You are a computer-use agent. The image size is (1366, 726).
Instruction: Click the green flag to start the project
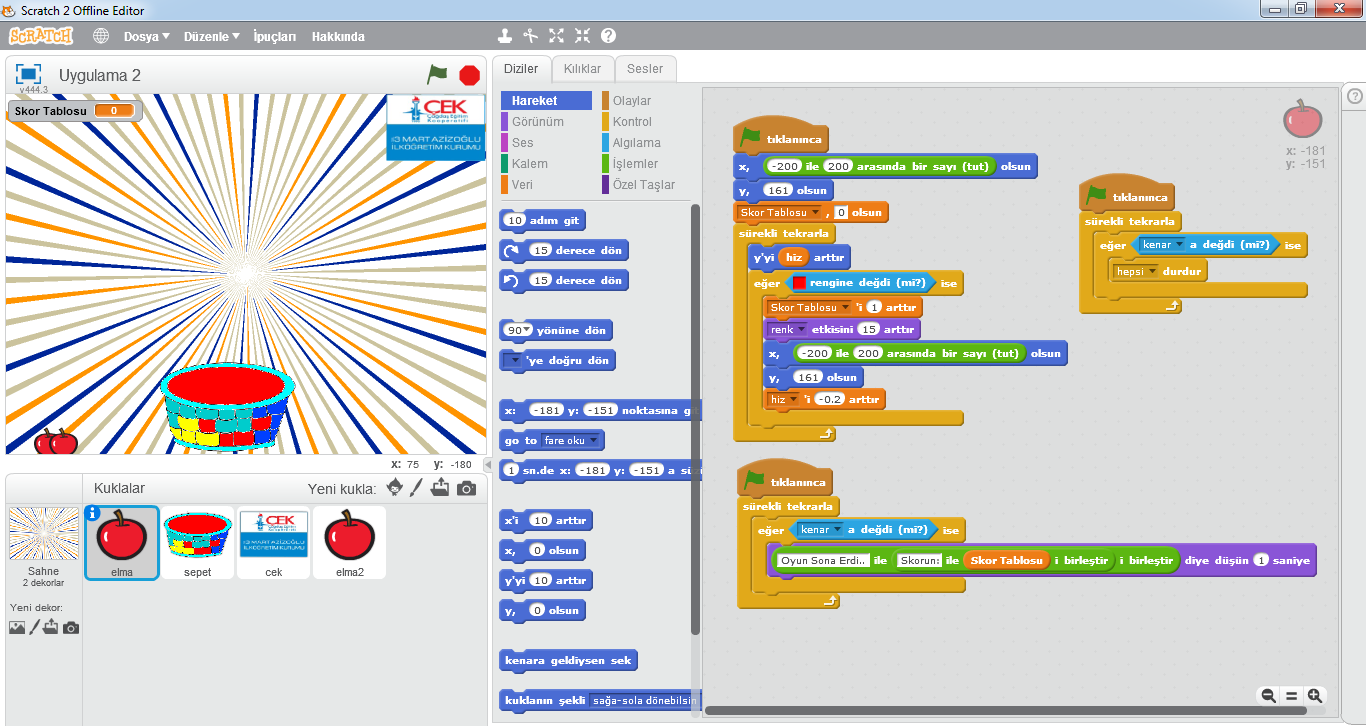(x=437, y=75)
